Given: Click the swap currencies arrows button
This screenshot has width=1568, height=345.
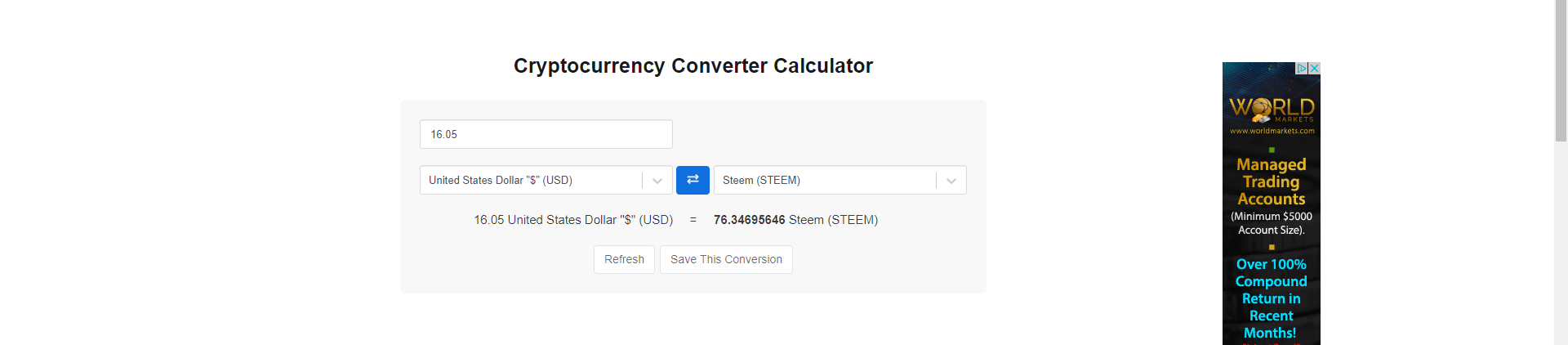Looking at the screenshot, I should [693, 180].
